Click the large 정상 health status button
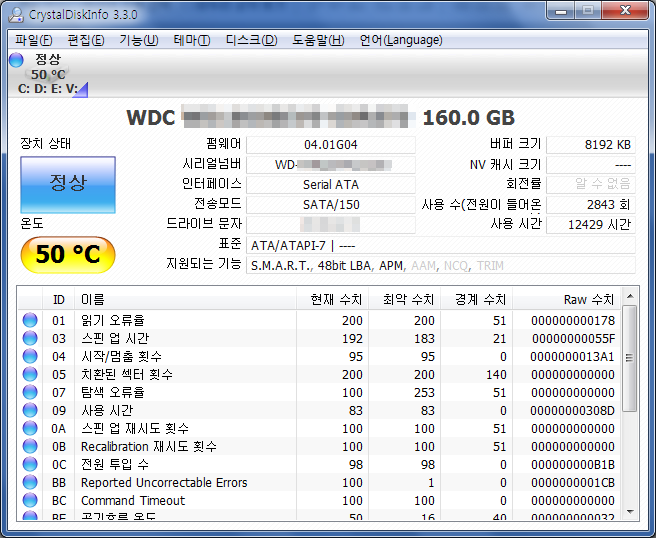Screen dimensions: 656x538 coord(68,184)
